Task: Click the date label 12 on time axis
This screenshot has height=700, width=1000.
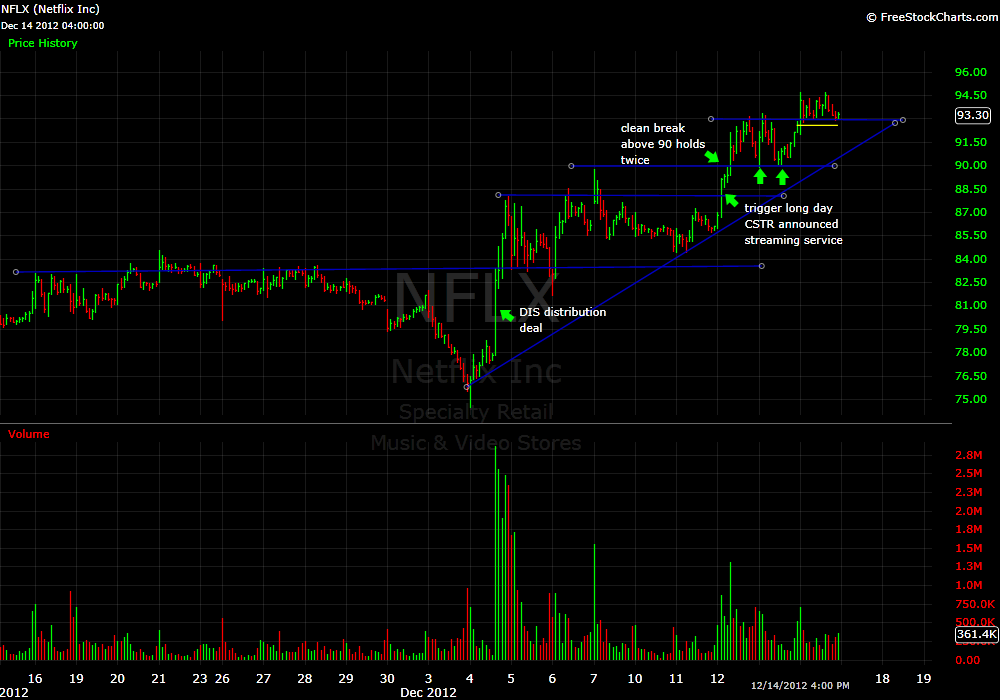Action: point(717,678)
